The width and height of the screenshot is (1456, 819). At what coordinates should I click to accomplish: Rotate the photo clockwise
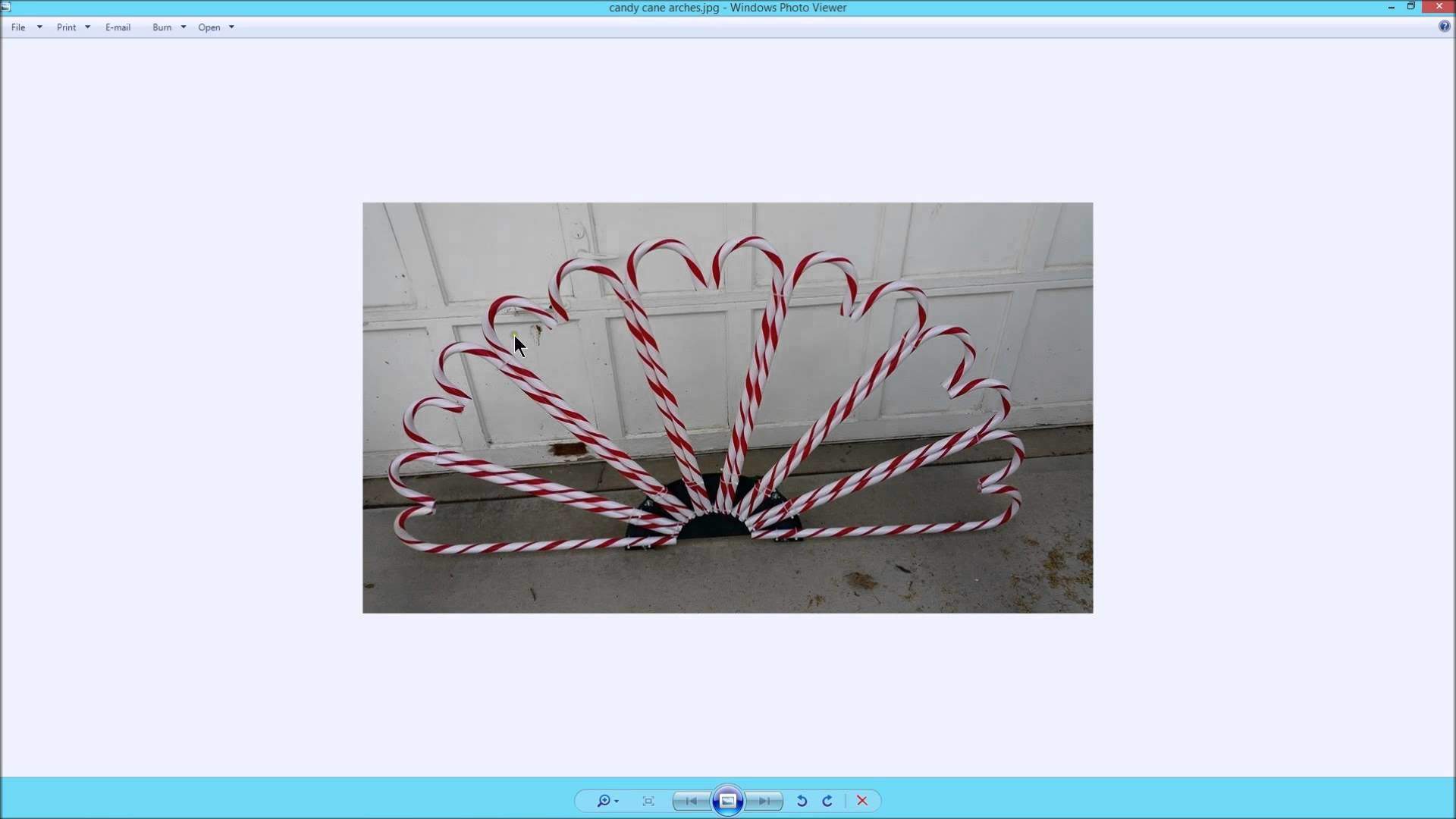(x=827, y=801)
